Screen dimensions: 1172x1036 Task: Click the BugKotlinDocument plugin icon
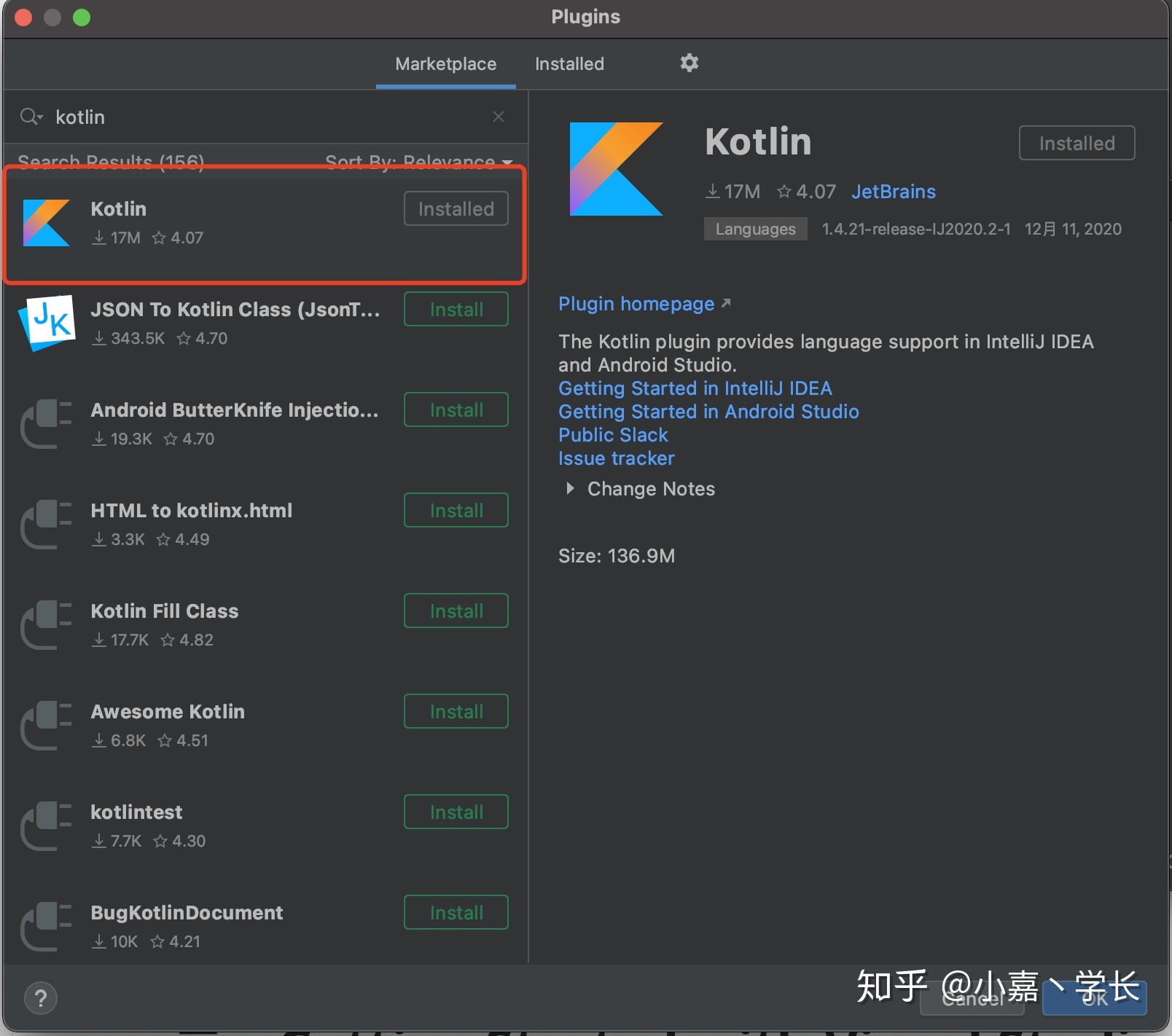[x=46, y=925]
